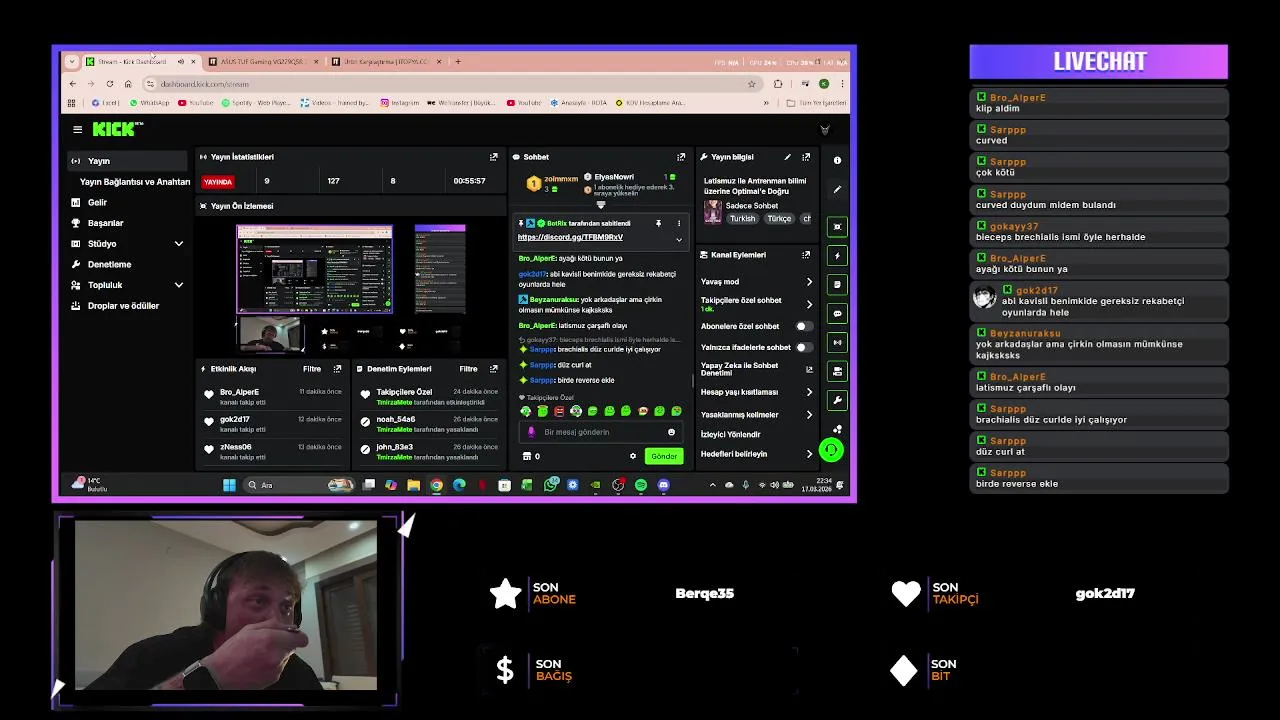
Task: Click the Turkish tag in Yayın bilgisi
Action: click(743, 219)
